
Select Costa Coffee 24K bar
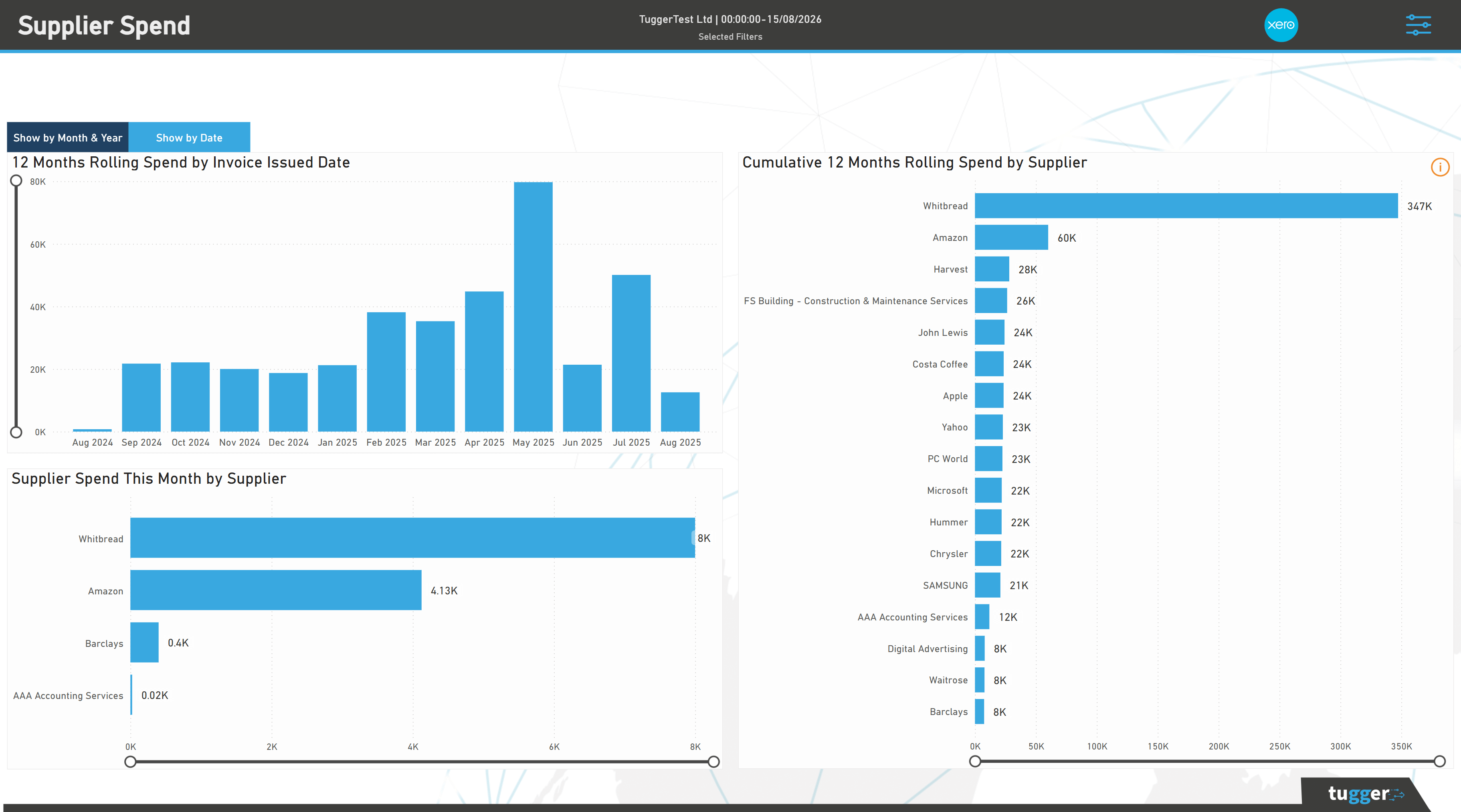[x=989, y=364]
